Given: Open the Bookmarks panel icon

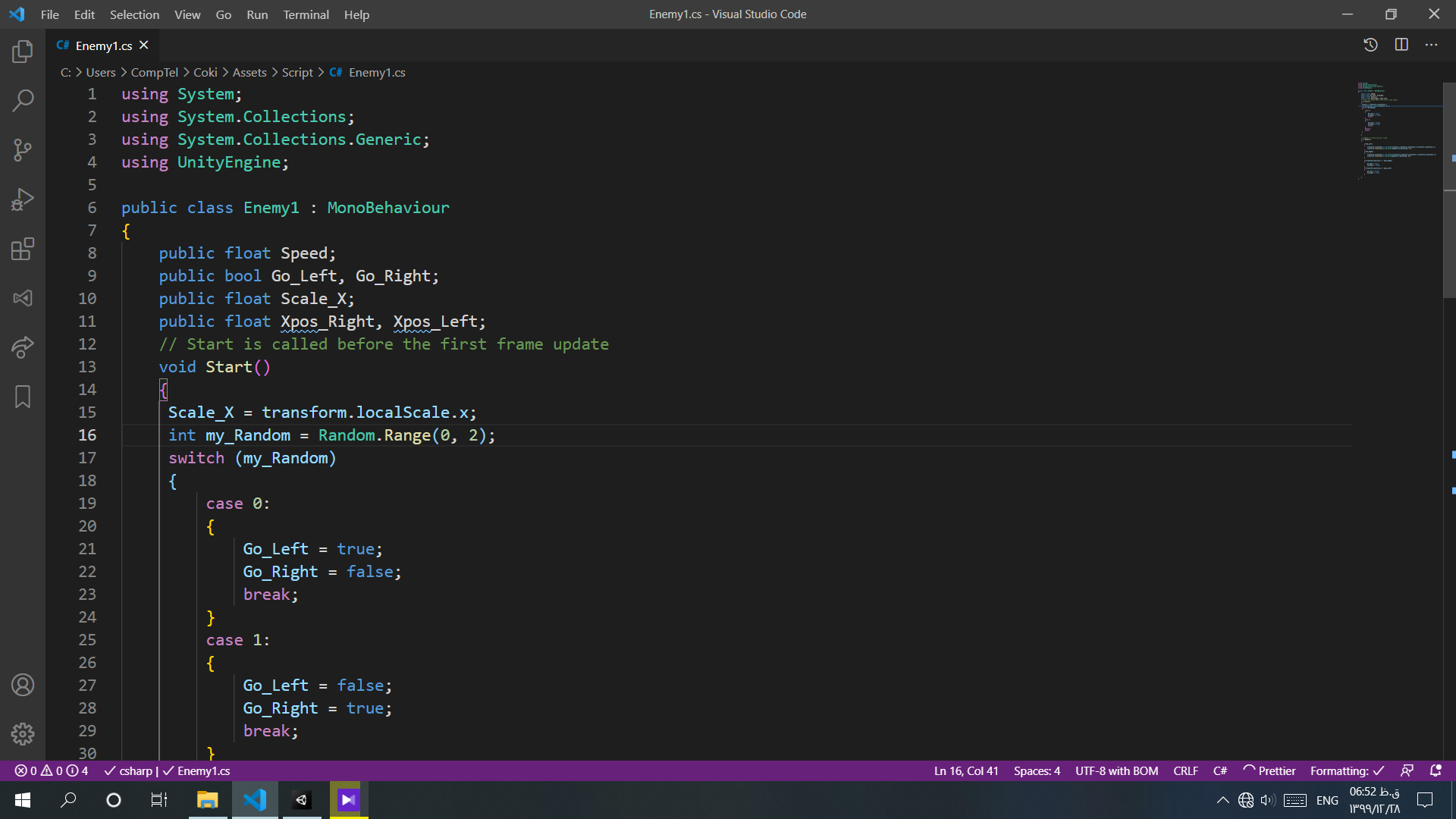Looking at the screenshot, I should [23, 397].
